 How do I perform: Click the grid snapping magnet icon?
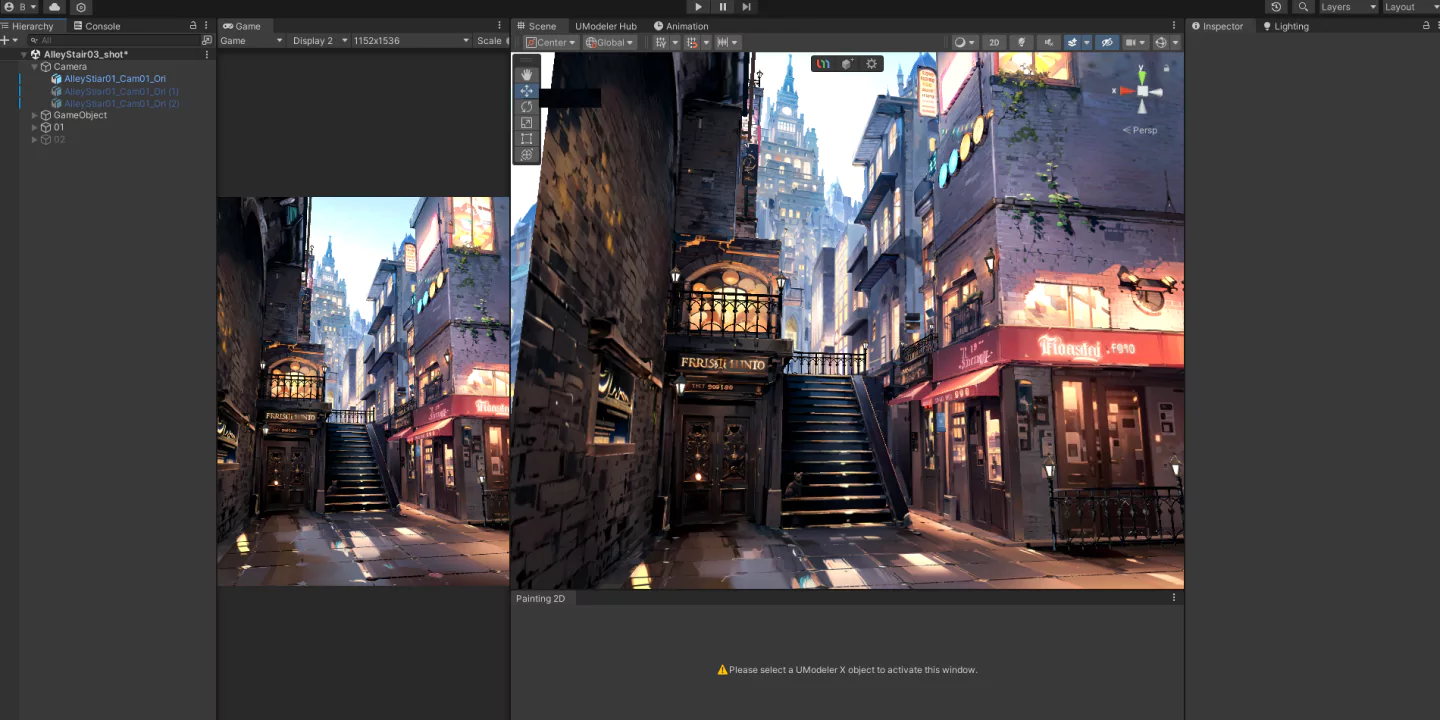pyautogui.click(x=692, y=42)
